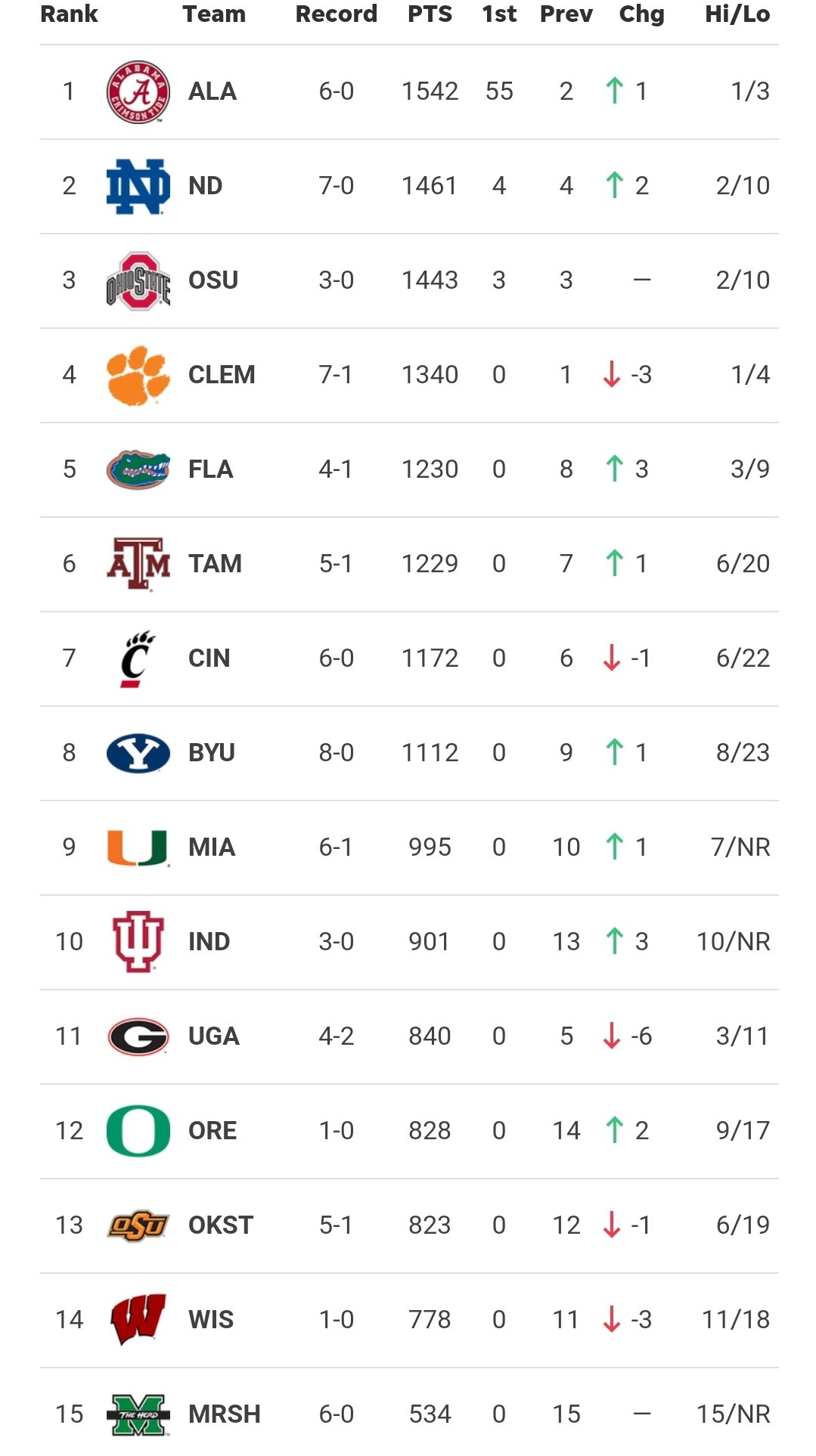Viewport: 816px width, 1456px height.
Task: Sort by the Hi/Lo column header
Action: coord(737,14)
